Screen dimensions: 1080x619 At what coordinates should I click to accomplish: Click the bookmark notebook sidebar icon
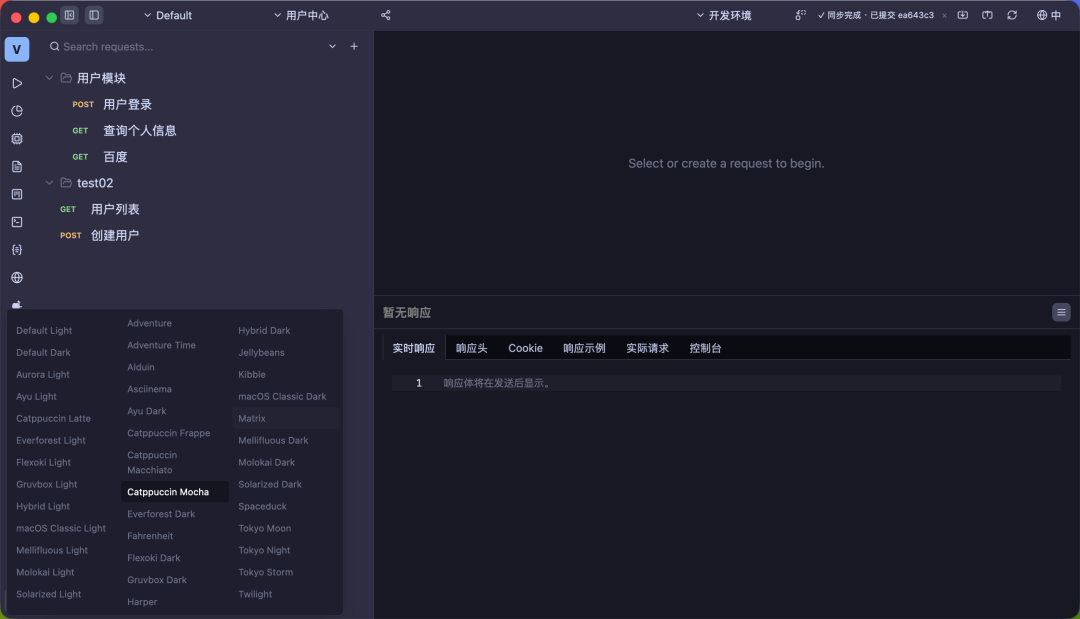coord(17,194)
